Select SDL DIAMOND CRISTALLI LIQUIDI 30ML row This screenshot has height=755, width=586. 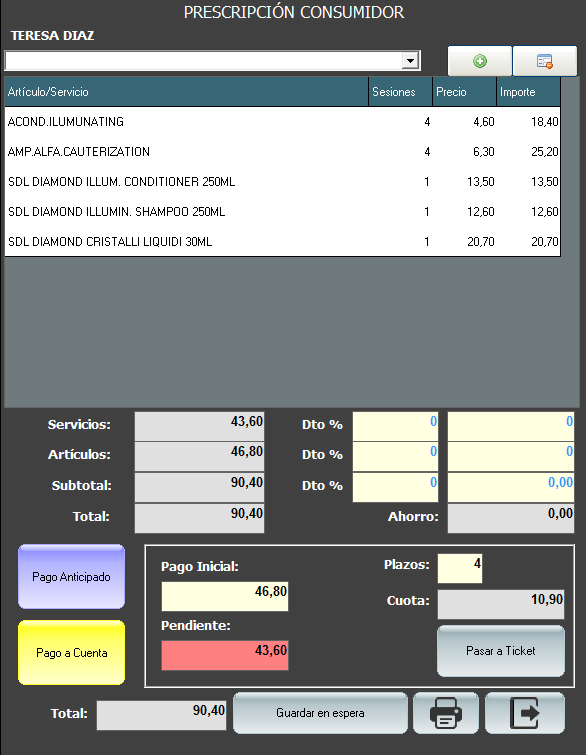click(x=283, y=242)
